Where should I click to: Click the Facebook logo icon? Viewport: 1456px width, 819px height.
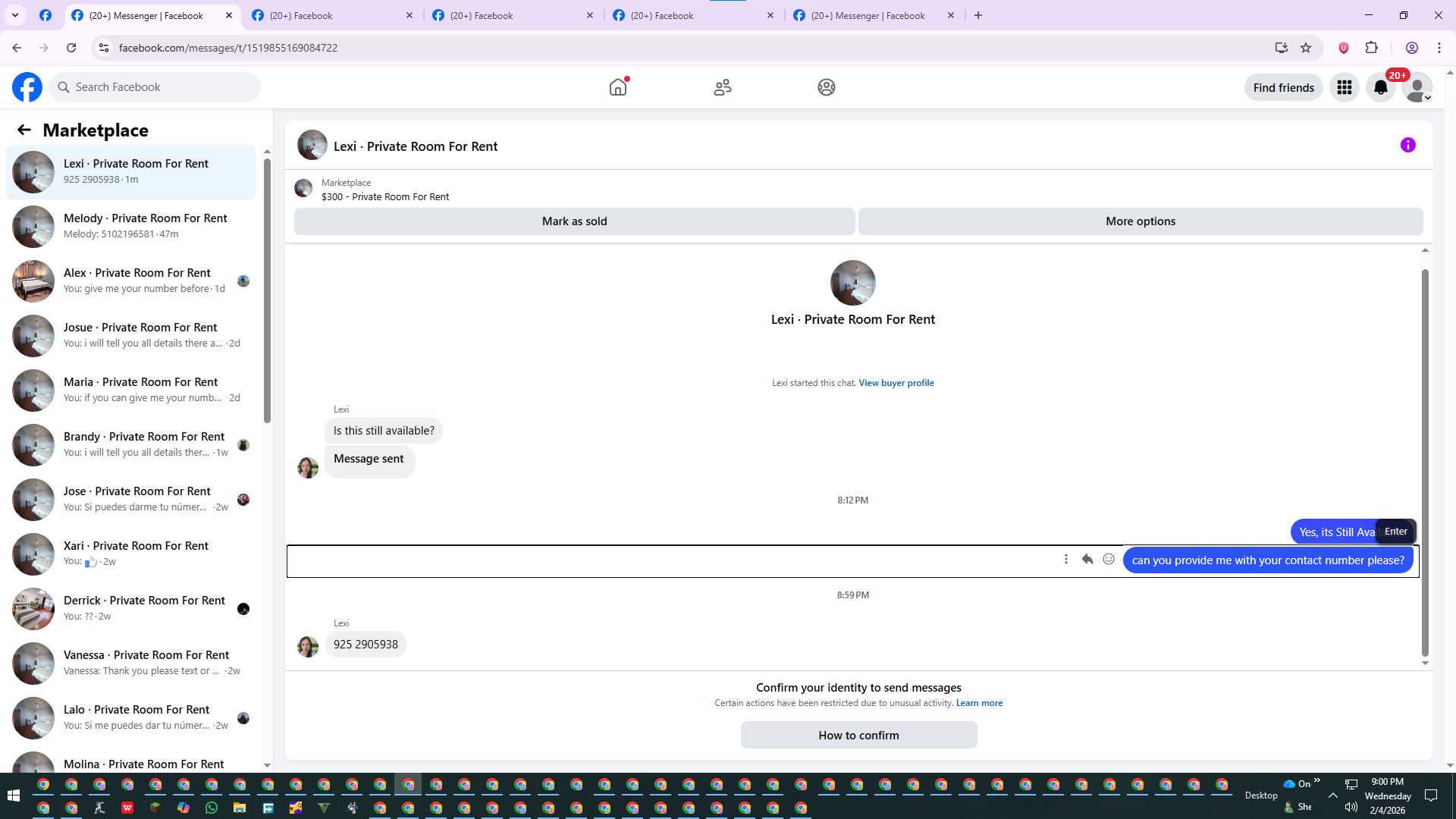pos(27,87)
